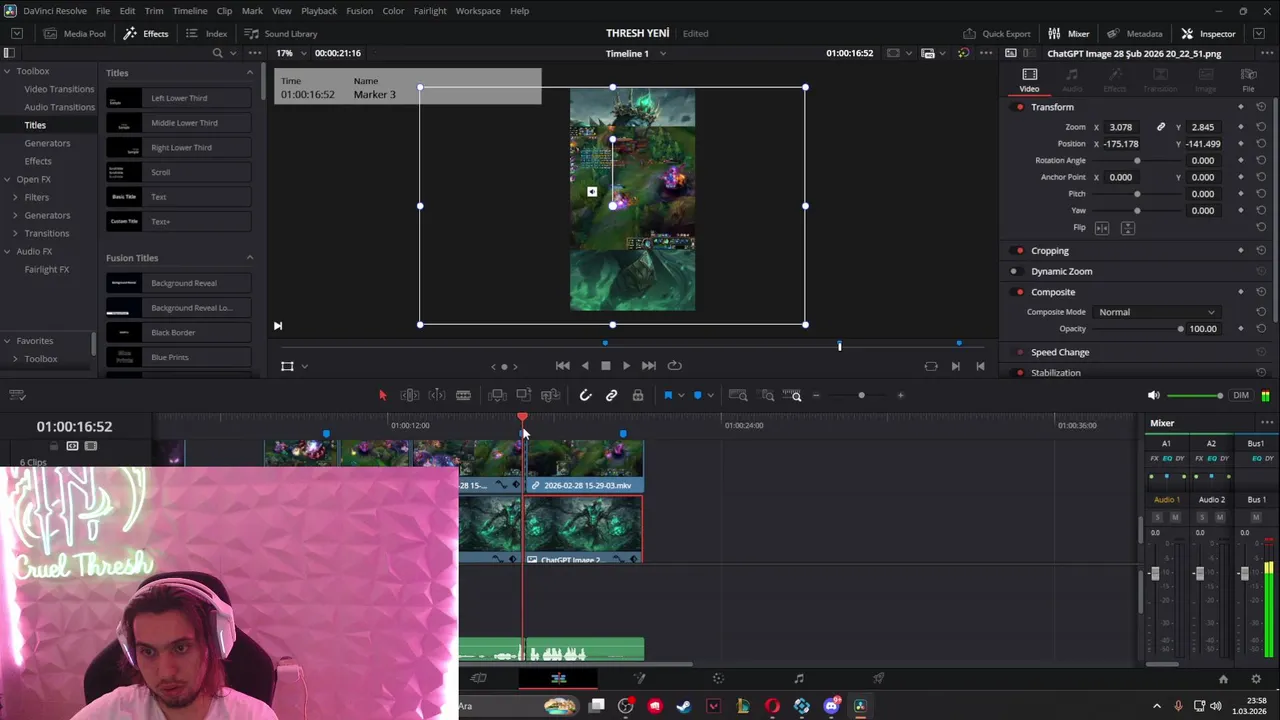Add a blue marker at playhead
Screen dimensions: 1280x720
698,395
